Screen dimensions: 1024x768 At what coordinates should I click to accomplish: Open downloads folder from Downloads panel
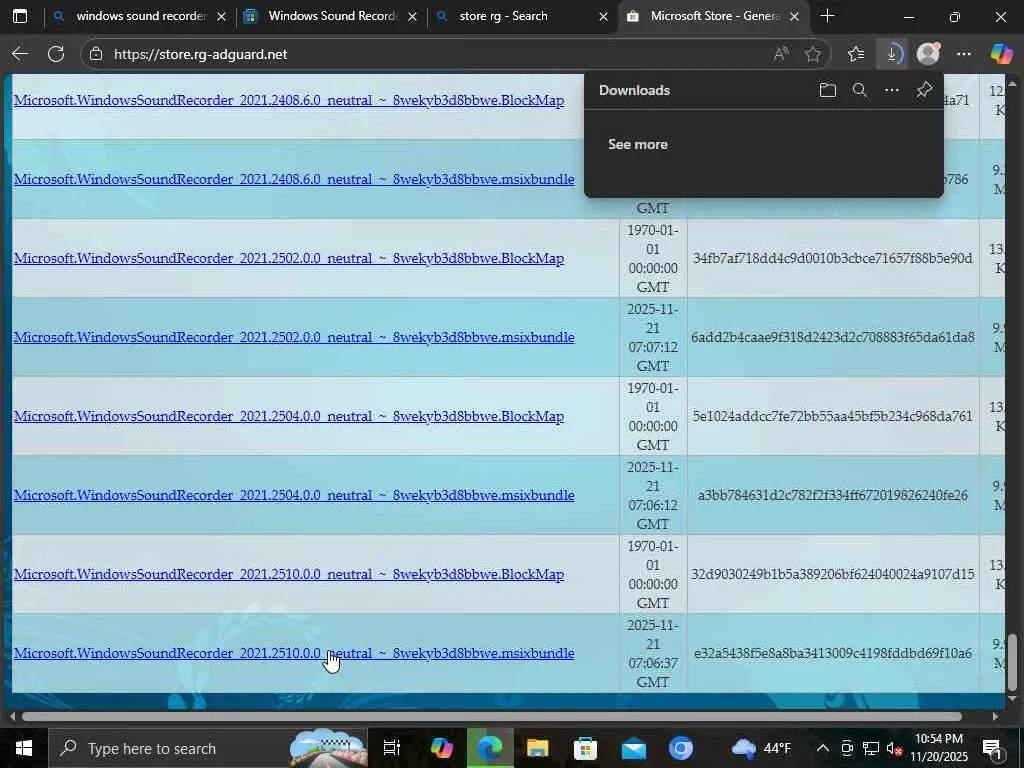[827, 90]
